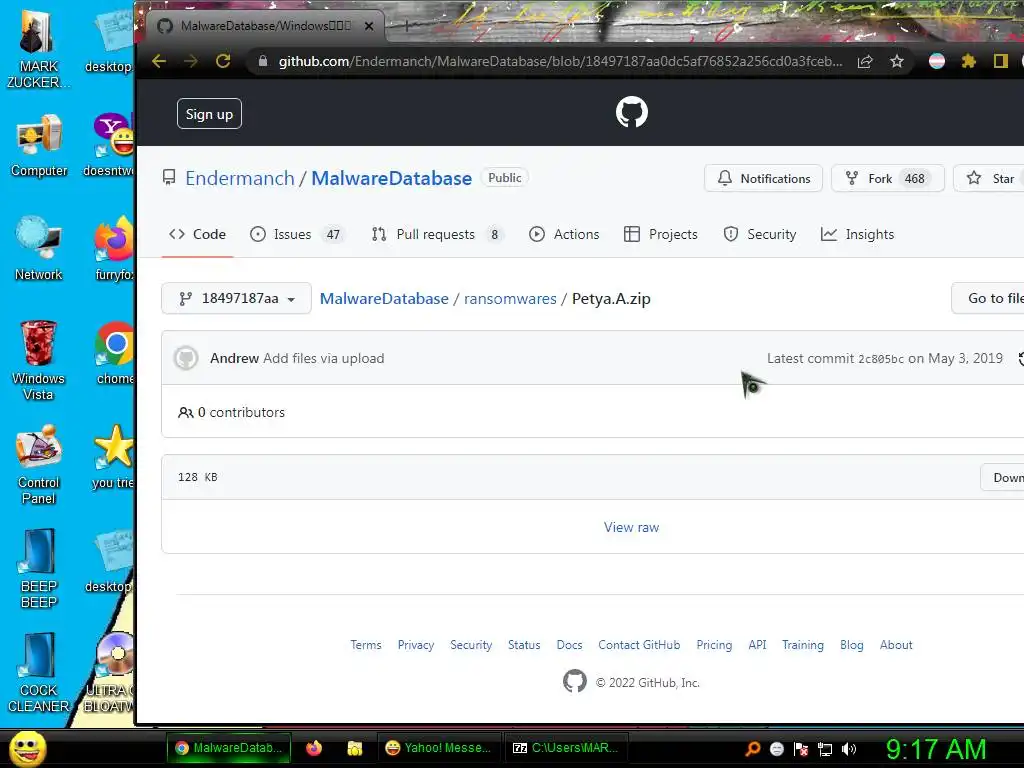The image size is (1024, 768).
Task: Click the Firefox icon in taskbar
Action: [314, 748]
